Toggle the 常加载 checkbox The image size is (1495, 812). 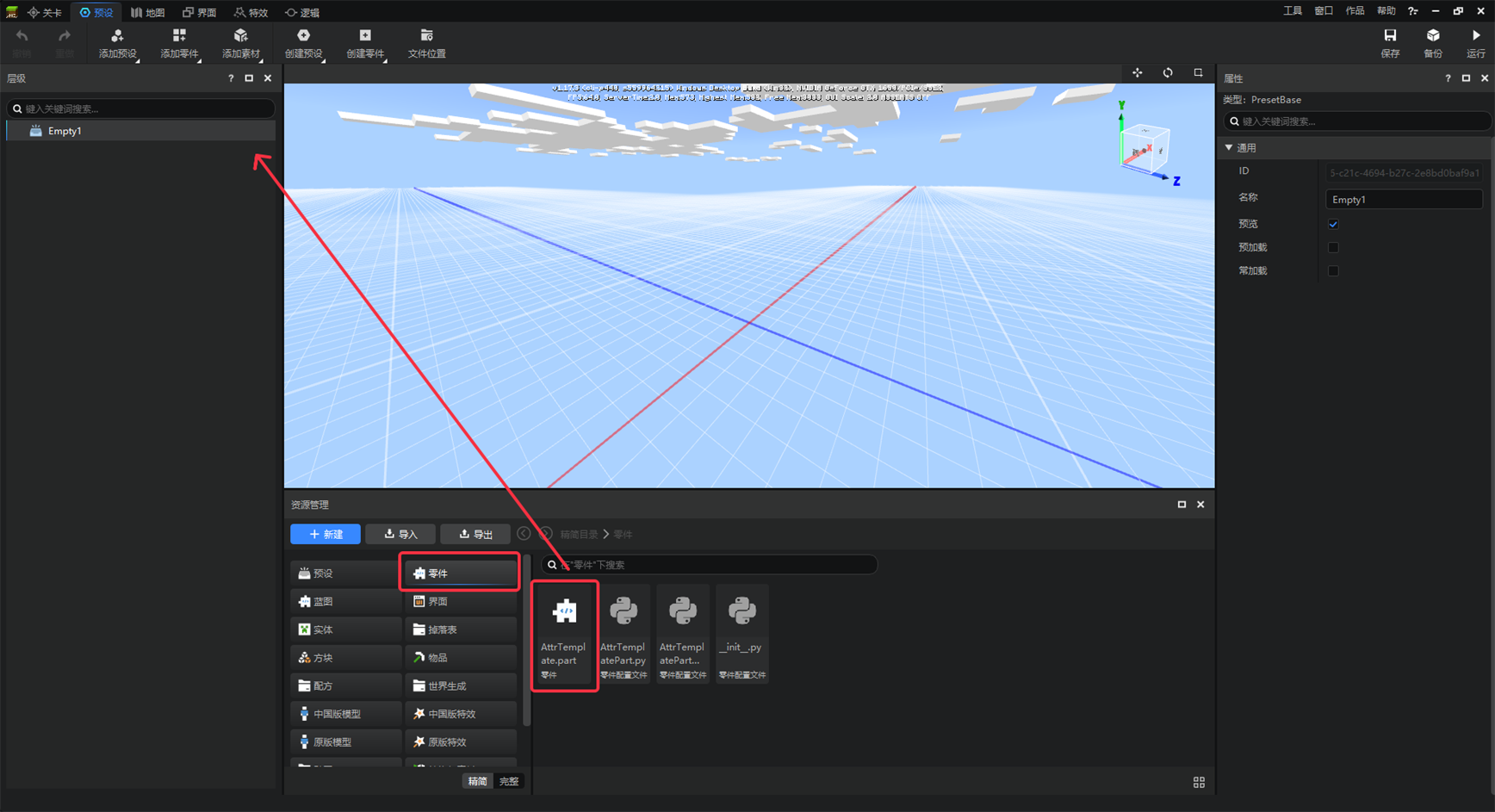(1333, 270)
